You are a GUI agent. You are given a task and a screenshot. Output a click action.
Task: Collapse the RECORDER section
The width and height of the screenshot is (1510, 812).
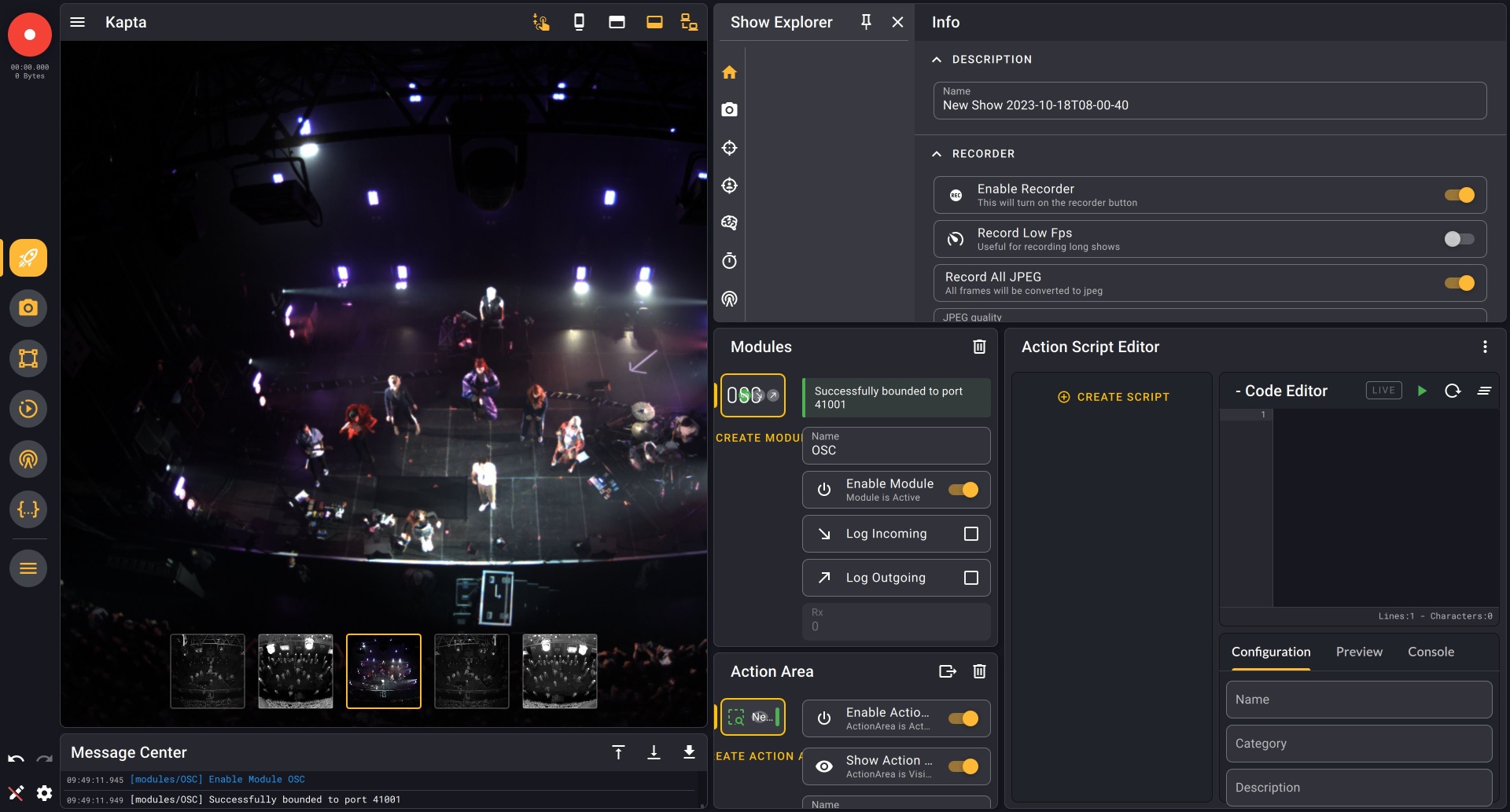(937, 154)
